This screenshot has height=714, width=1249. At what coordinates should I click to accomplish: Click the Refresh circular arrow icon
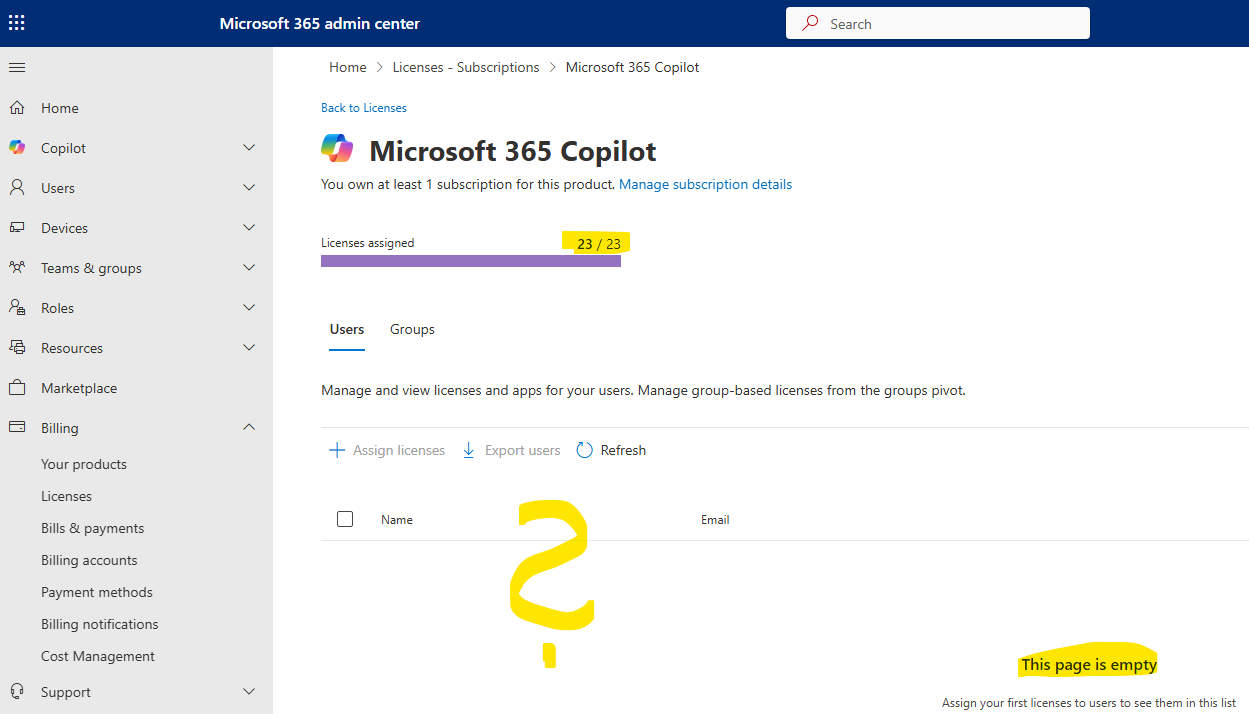pos(585,451)
